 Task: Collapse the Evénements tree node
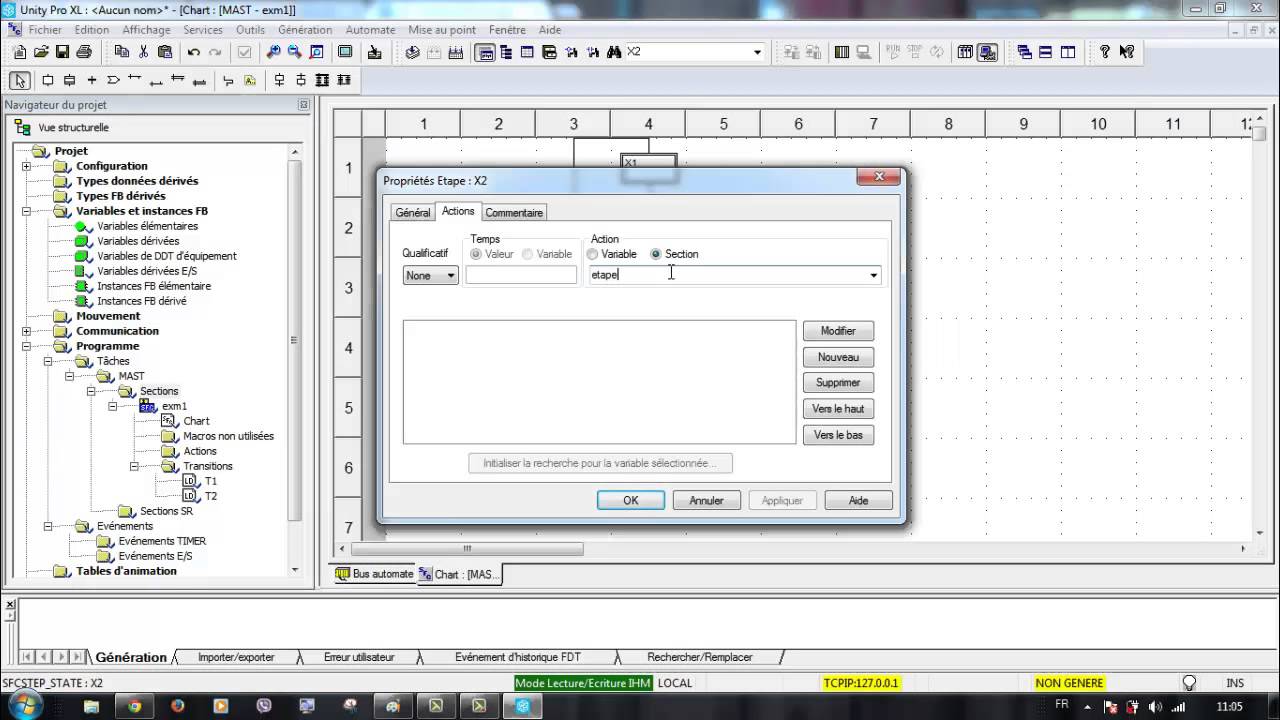tap(48, 526)
